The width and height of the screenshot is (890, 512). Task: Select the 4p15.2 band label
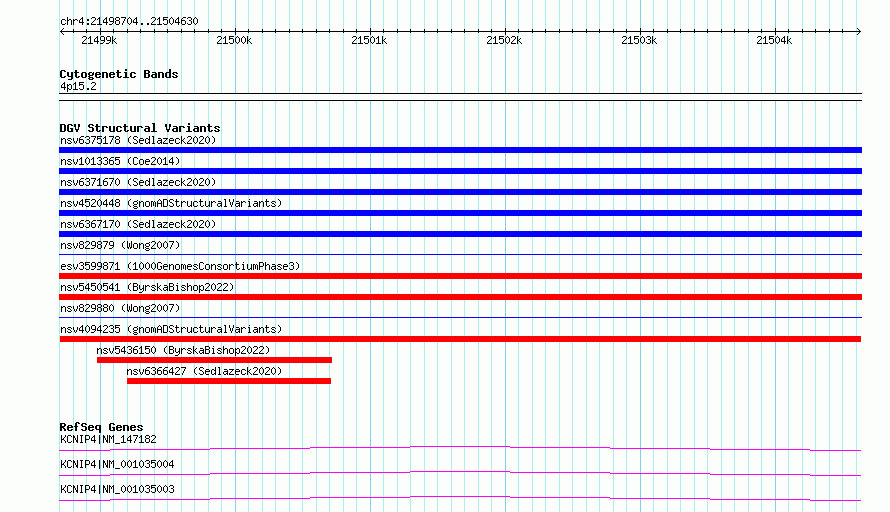click(78, 86)
